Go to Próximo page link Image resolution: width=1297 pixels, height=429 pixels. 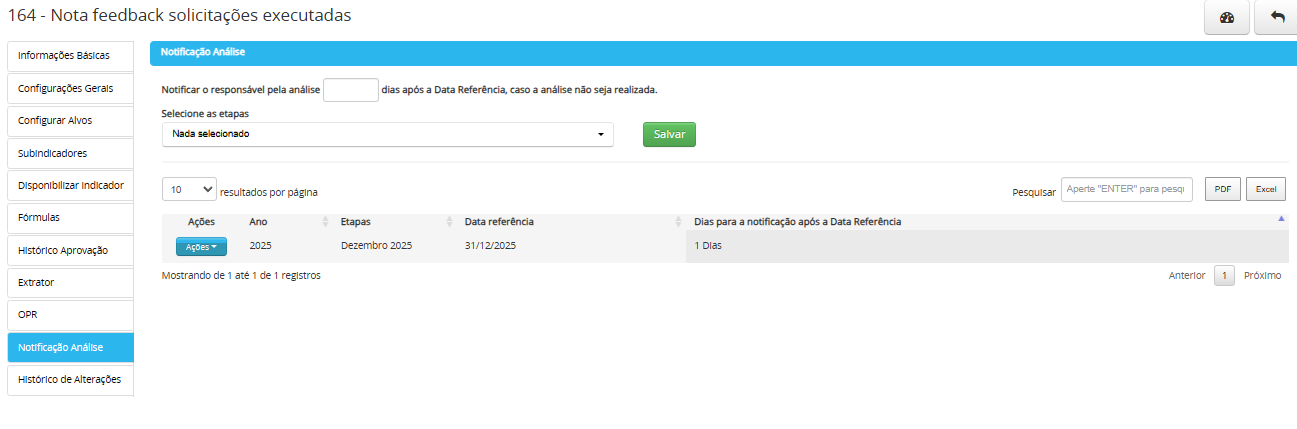1262,276
